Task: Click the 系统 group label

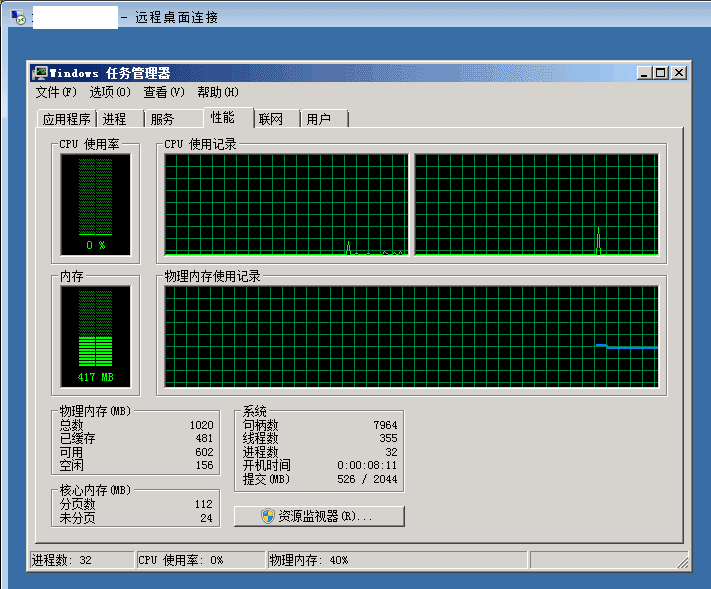Action: pyautogui.click(x=254, y=411)
